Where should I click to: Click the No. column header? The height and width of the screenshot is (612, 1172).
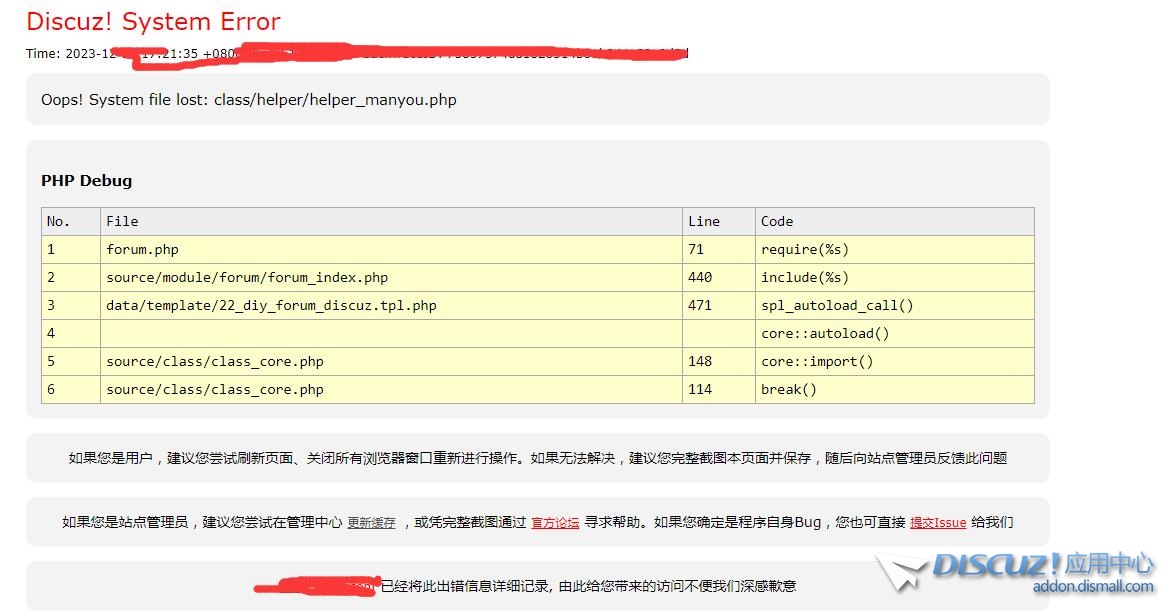[59, 222]
